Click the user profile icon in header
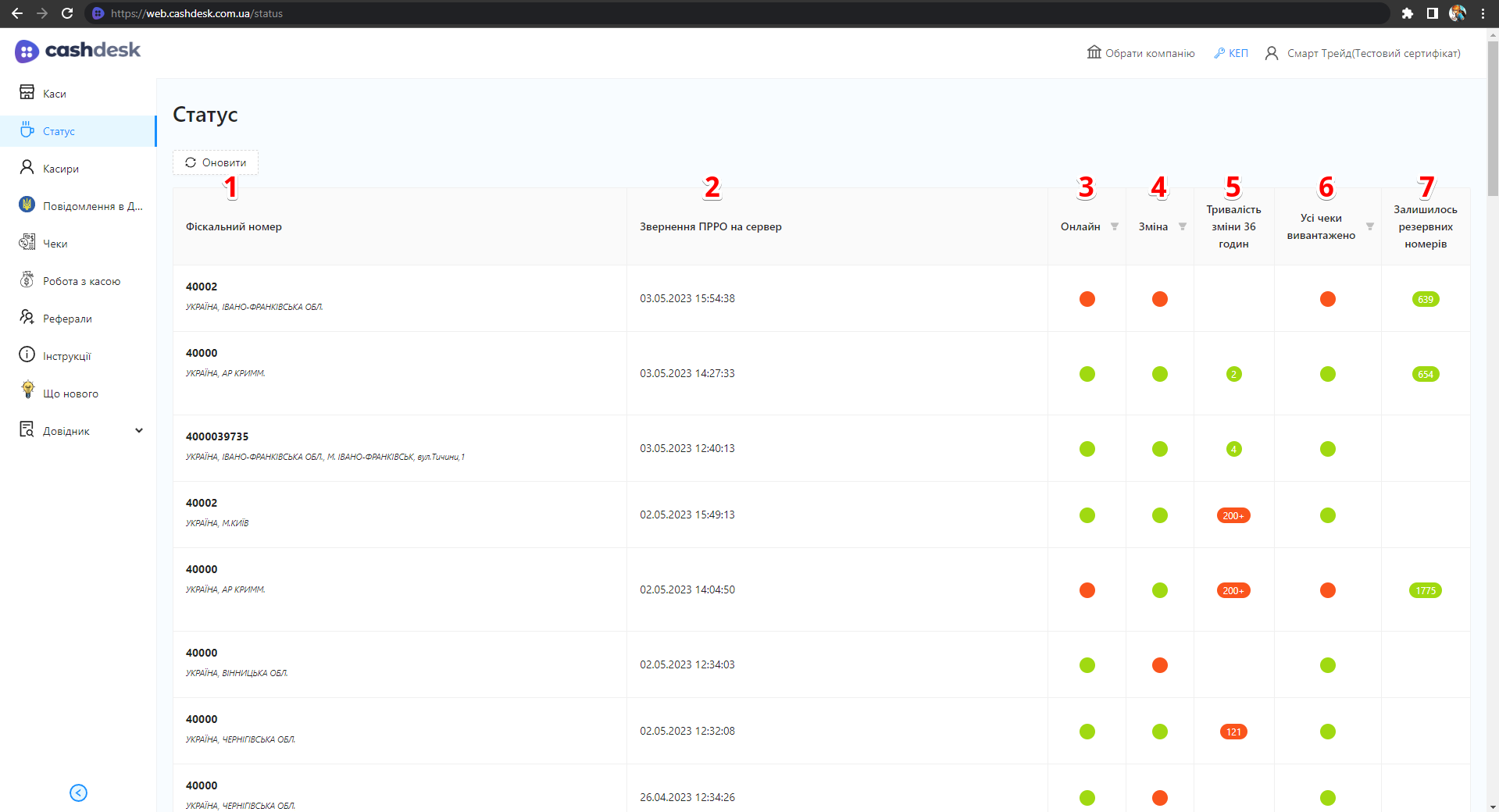The image size is (1499, 812). click(1271, 53)
